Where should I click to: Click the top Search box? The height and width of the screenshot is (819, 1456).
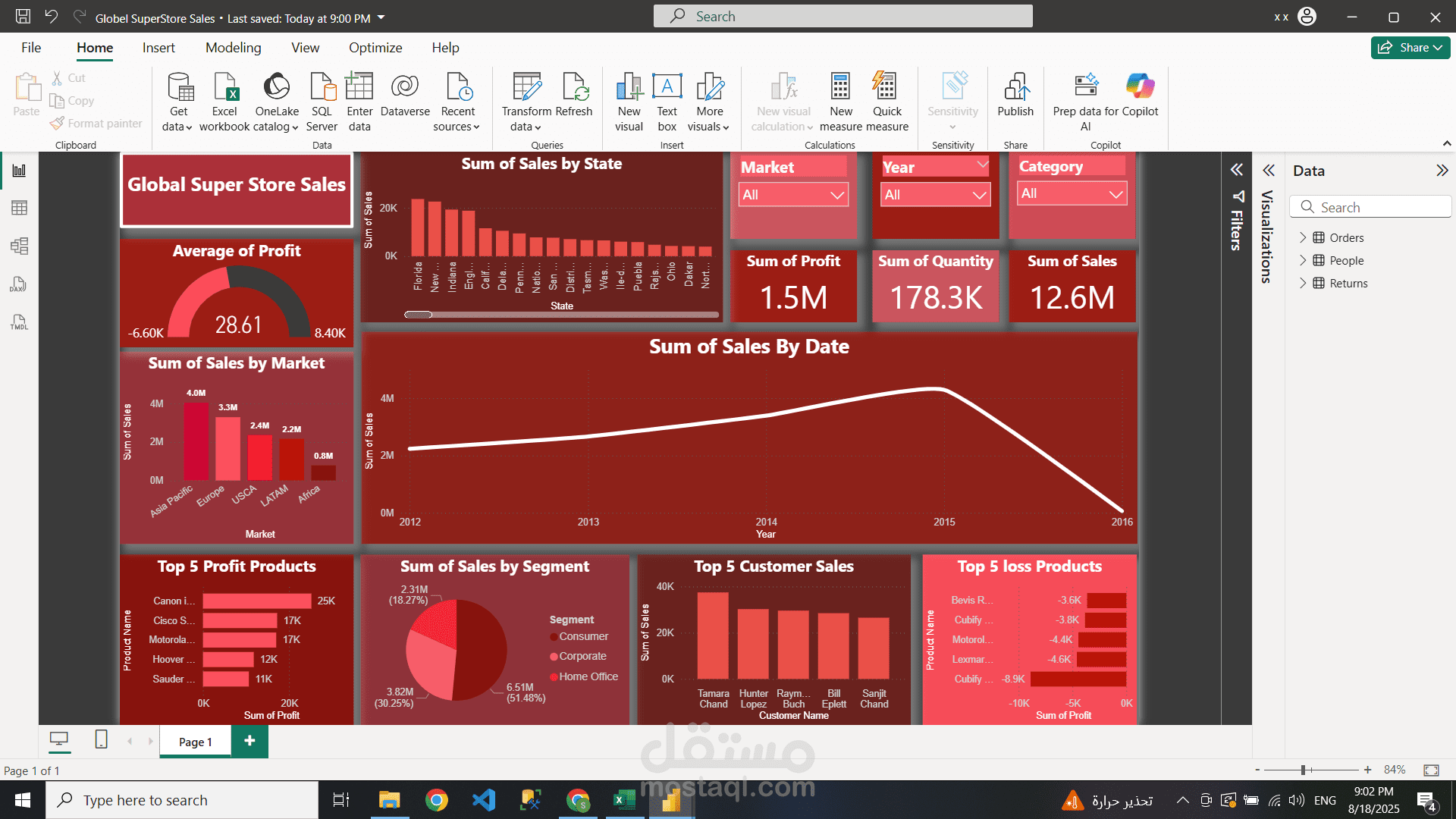(843, 16)
